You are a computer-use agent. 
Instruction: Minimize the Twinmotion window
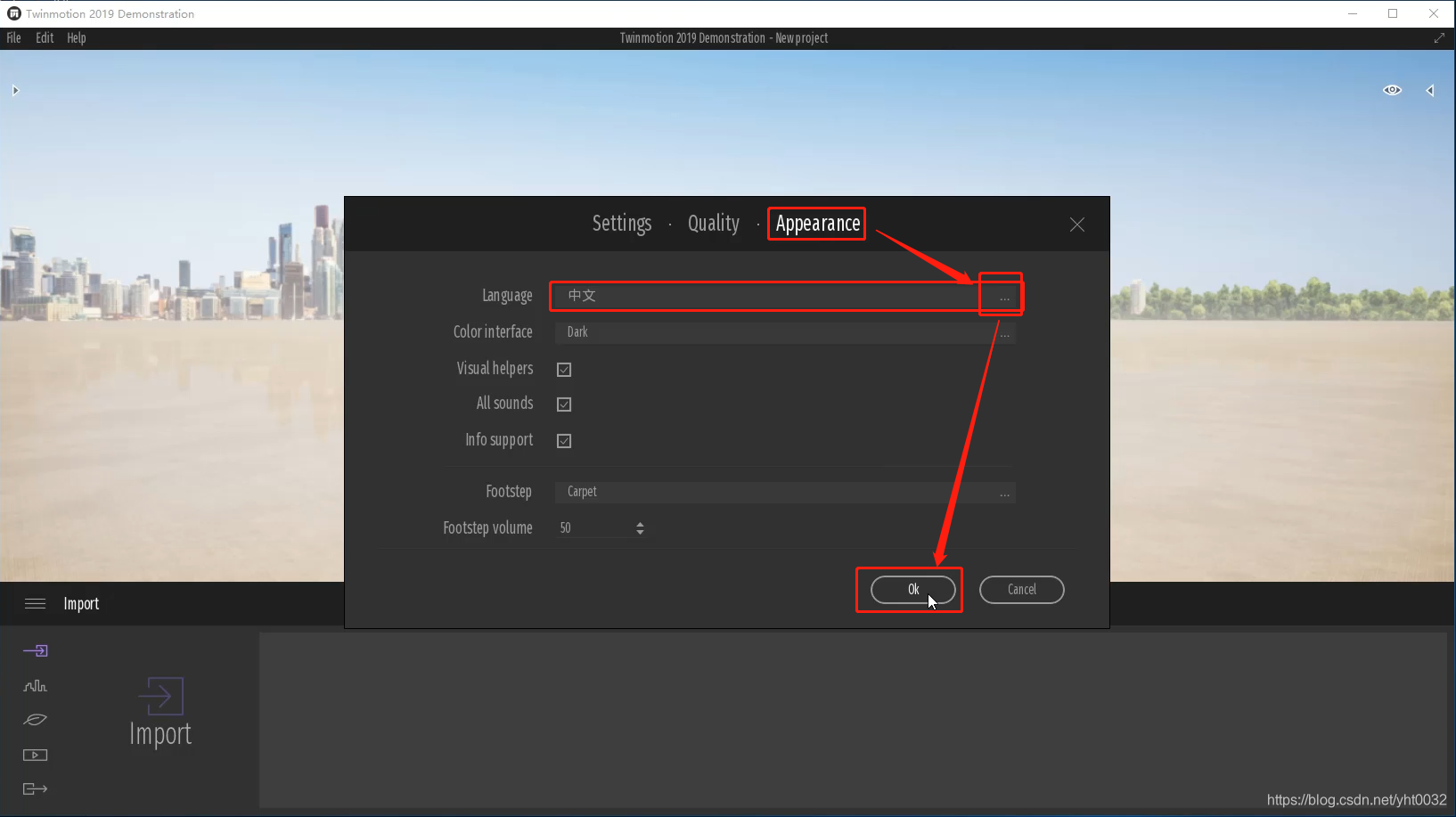click(x=1353, y=13)
